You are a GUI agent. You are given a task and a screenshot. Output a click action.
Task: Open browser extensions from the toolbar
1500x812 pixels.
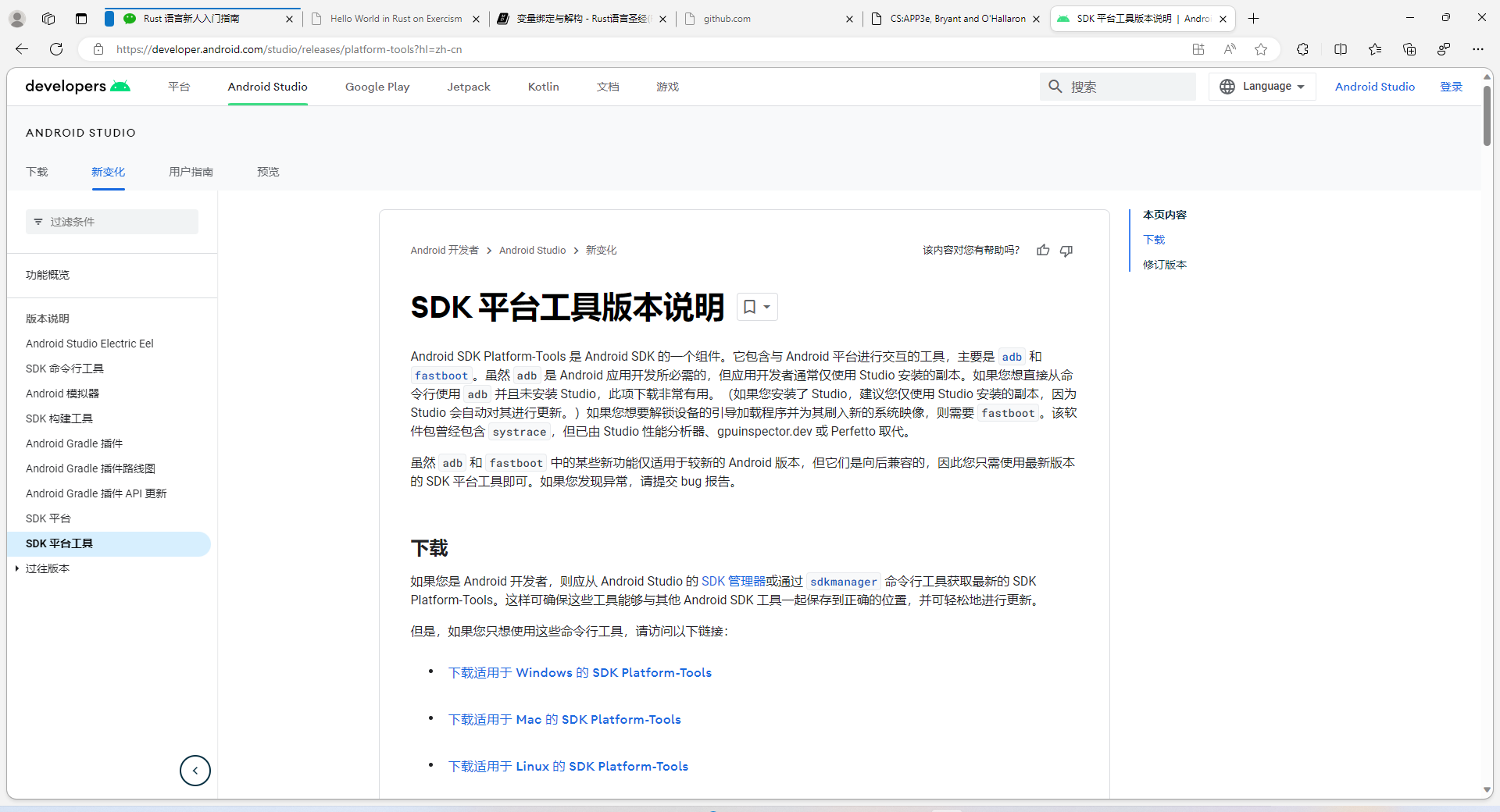(1302, 49)
